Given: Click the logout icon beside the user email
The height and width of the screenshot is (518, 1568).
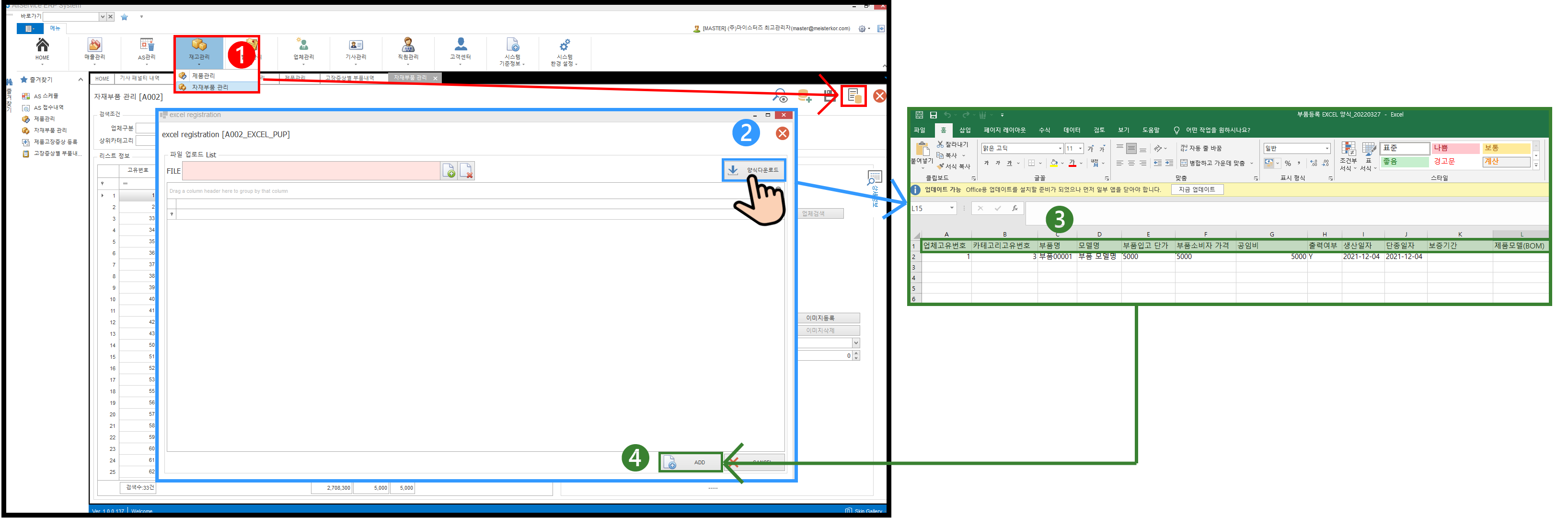Looking at the screenshot, I should tap(881, 29).
